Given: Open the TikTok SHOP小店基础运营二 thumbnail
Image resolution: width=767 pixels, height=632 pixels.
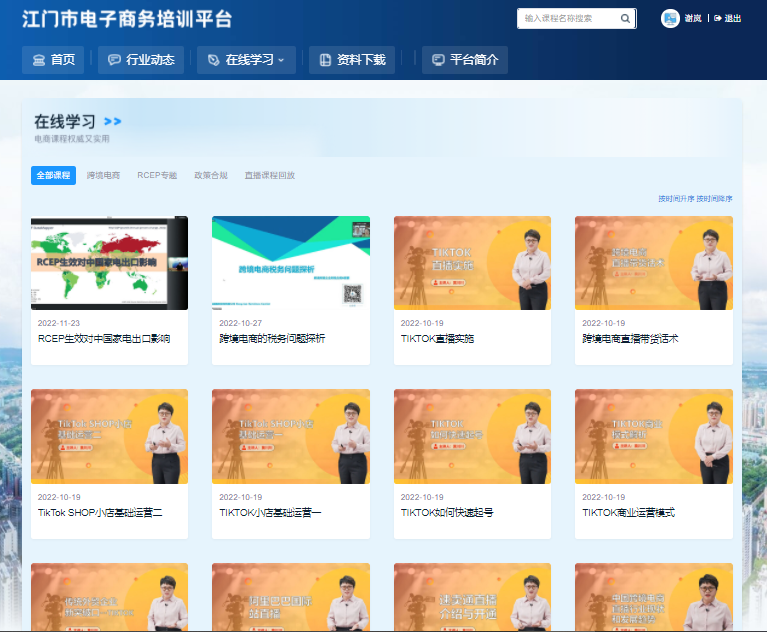Looking at the screenshot, I should click(110, 436).
